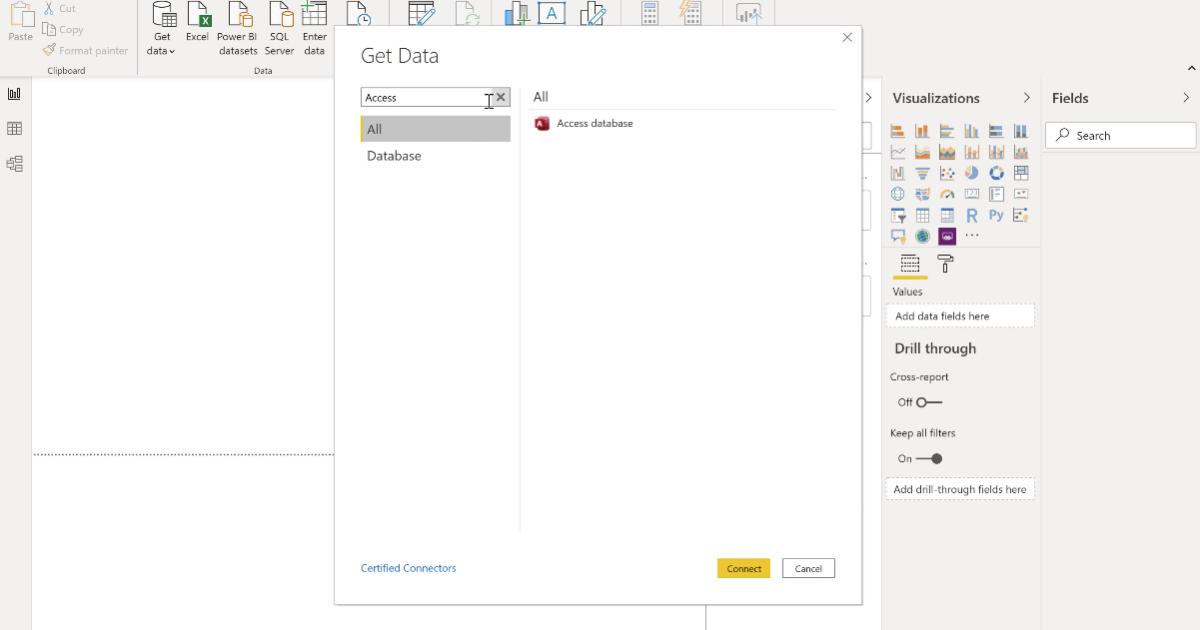Select the Slicer visual
Viewport: 1200px width, 630px height.
(x=897, y=215)
